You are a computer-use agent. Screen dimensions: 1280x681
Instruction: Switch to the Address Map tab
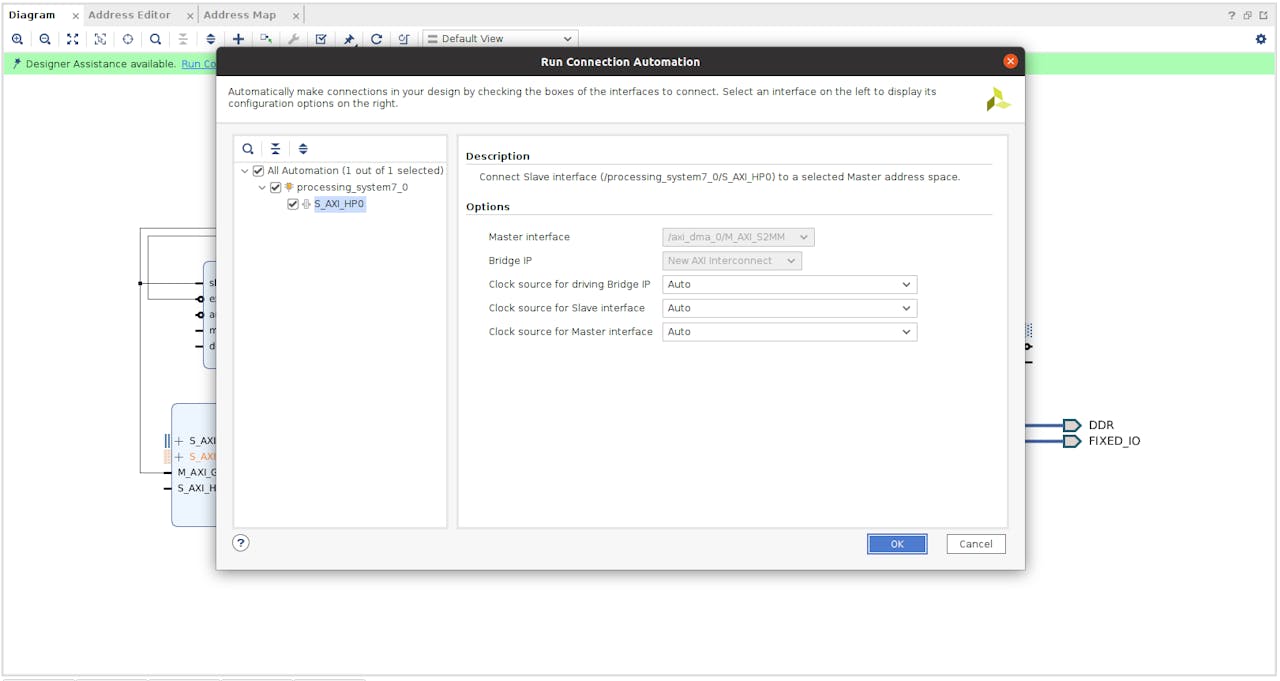(239, 15)
